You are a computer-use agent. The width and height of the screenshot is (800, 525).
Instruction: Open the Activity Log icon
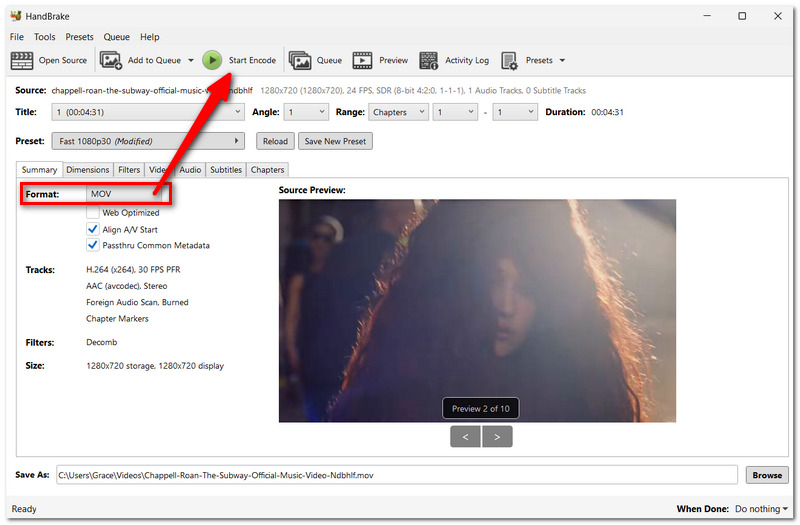coord(429,60)
